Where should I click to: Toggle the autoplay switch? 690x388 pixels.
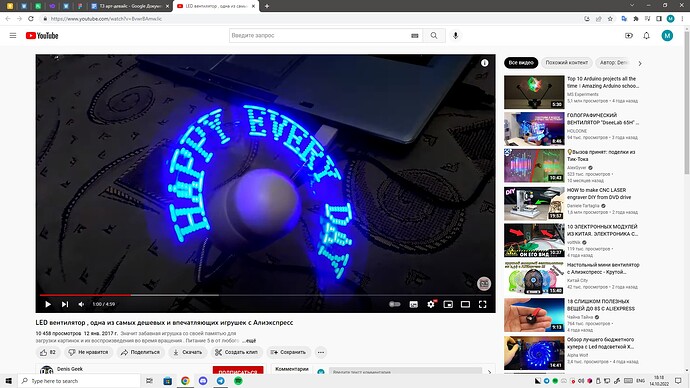(395, 304)
